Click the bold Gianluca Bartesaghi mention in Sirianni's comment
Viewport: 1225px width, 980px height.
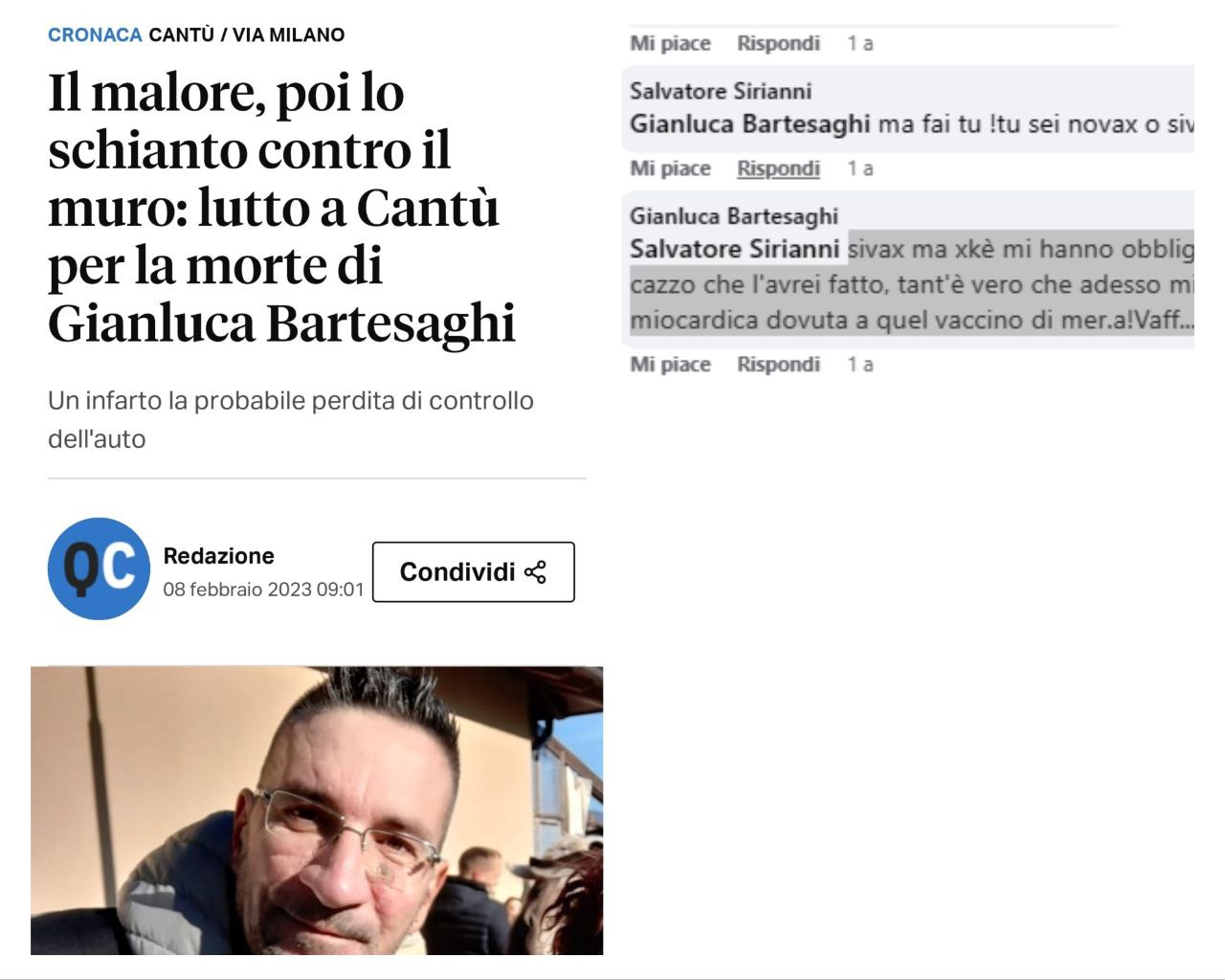coord(750,124)
